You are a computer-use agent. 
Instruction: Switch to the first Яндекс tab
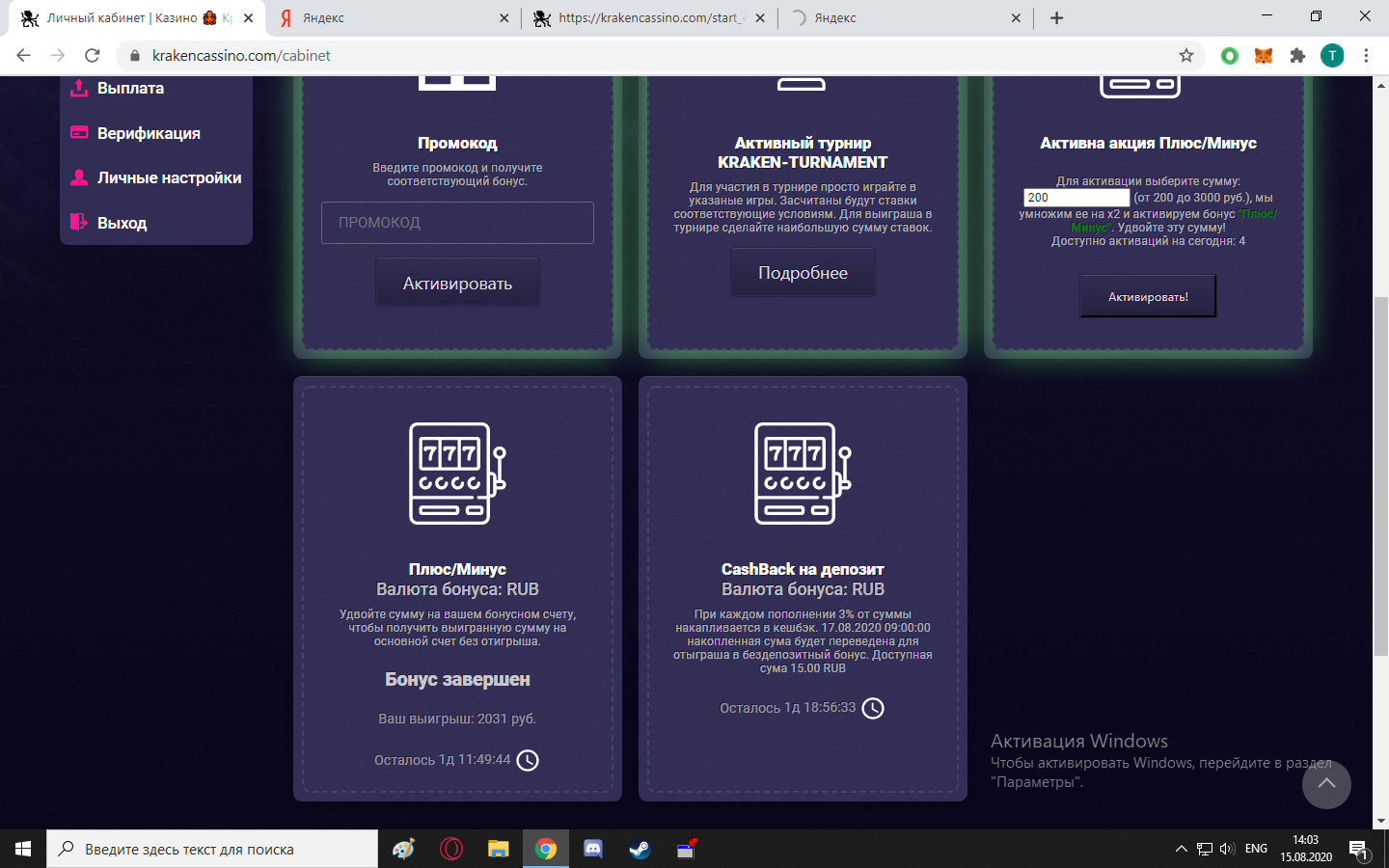[x=391, y=18]
